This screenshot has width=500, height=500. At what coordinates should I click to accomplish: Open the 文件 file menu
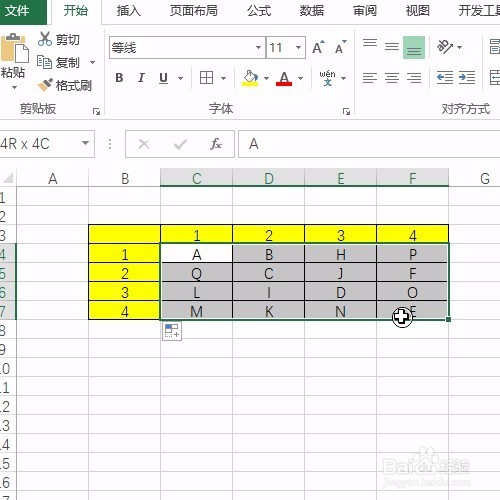pos(17,11)
